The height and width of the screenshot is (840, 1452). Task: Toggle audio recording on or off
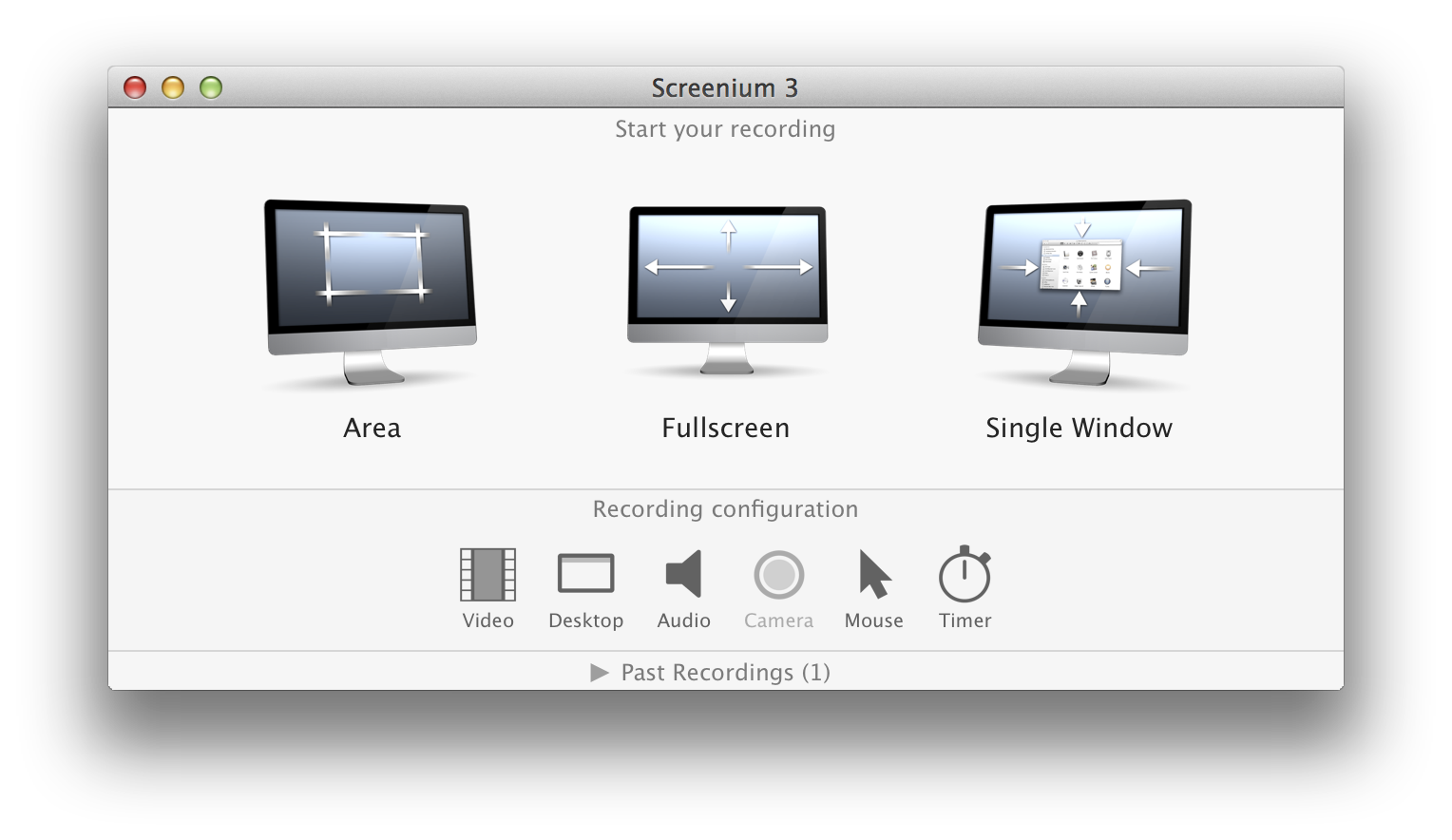683,575
